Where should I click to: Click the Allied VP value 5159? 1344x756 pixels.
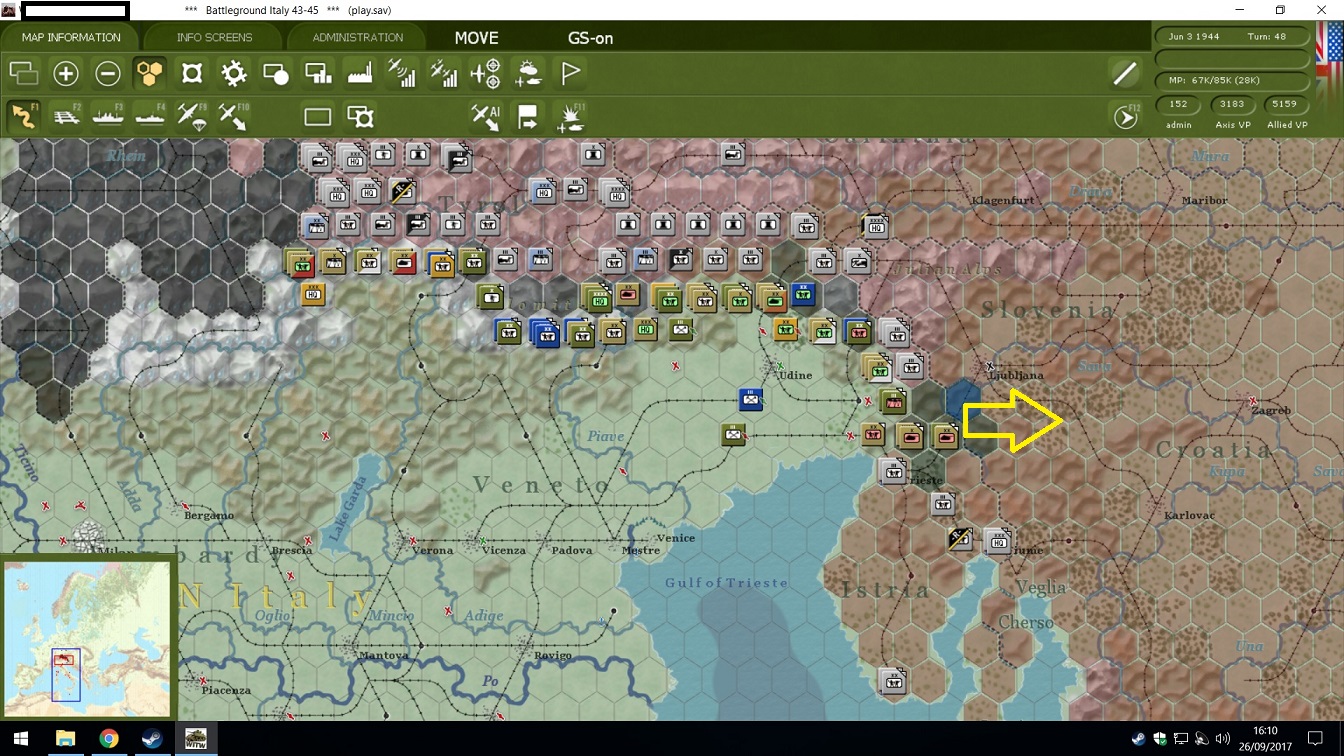click(x=1285, y=104)
